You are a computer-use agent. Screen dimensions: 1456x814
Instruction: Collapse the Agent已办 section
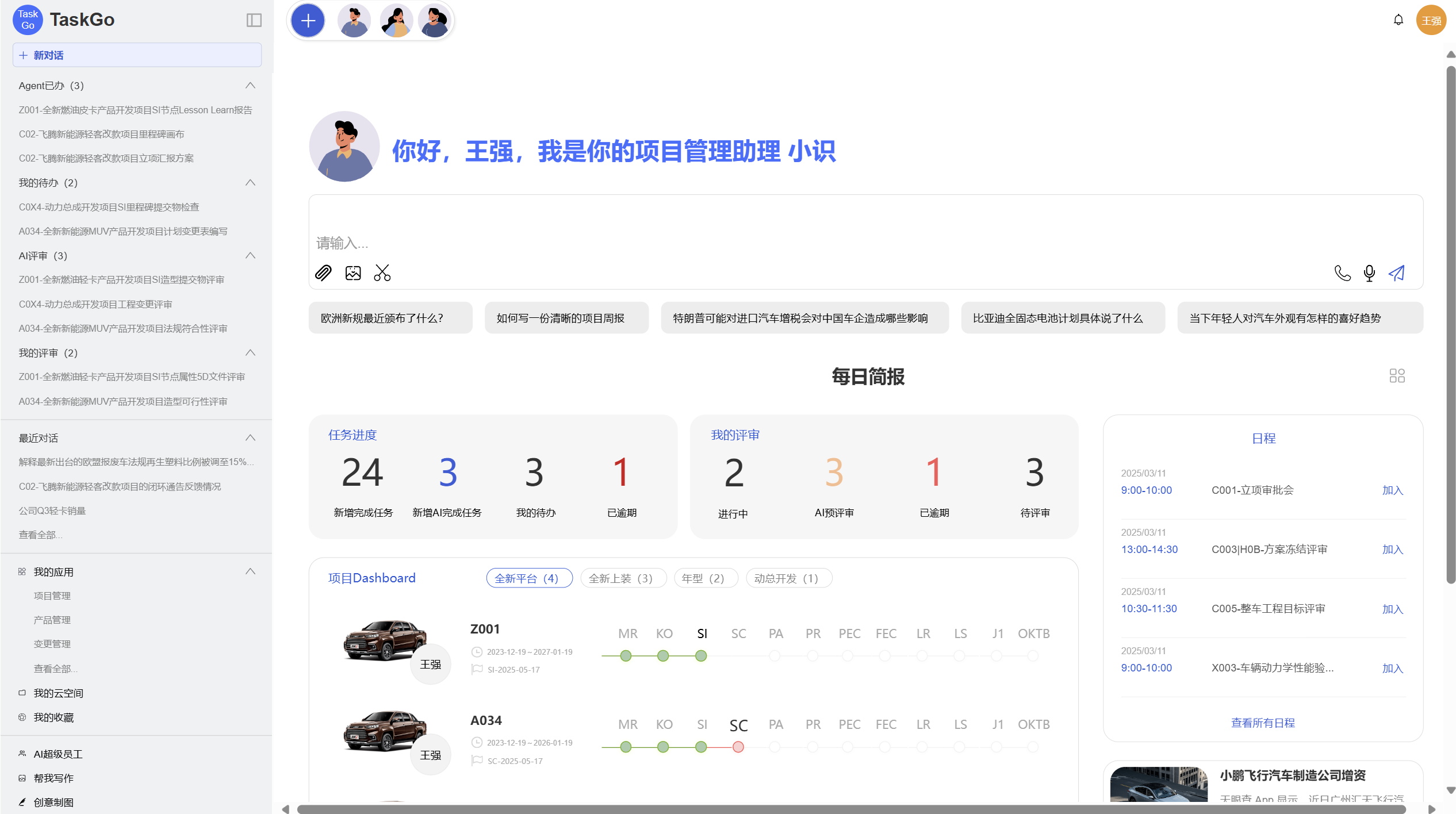250,85
